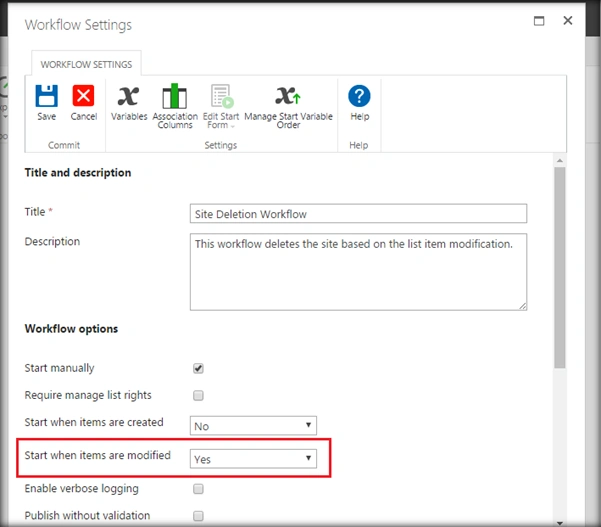The image size is (601, 527).
Task: Click the Edit Start Form icon
Action: click(x=222, y=96)
